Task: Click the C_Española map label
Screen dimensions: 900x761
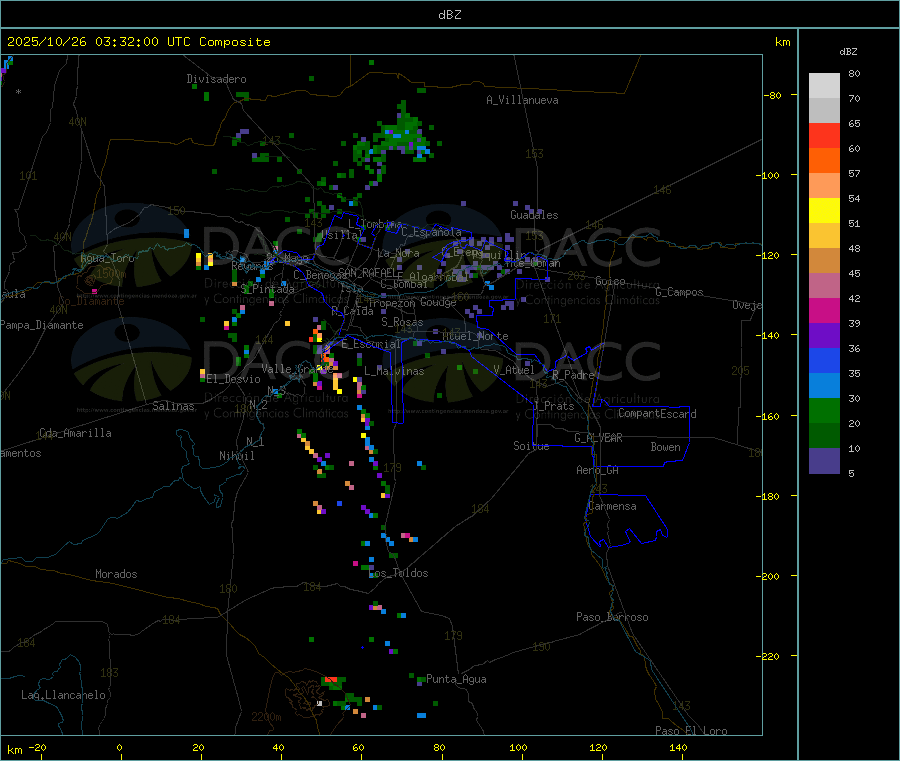Action: coord(431,232)
